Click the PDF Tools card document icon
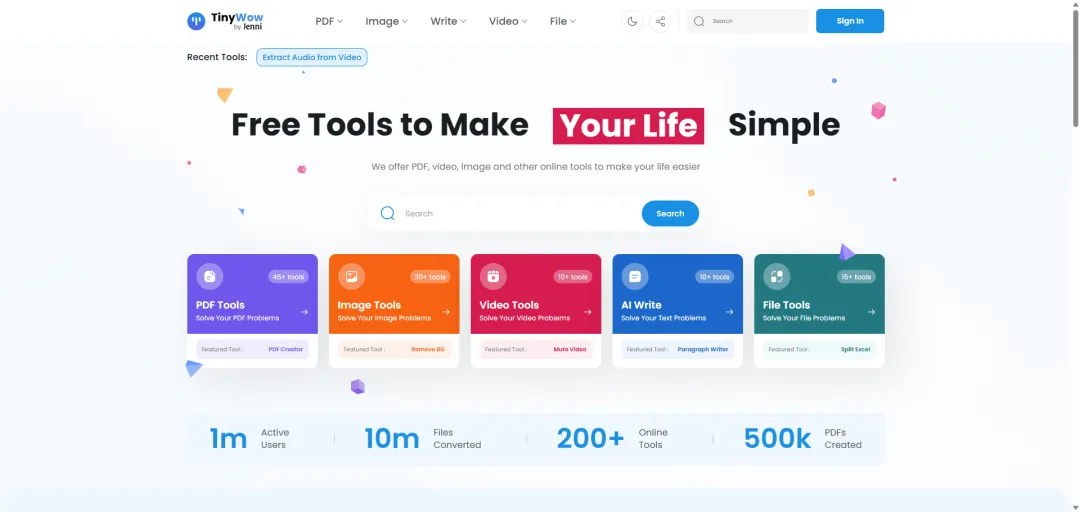The image size is (1080, 512). point(209,276)
